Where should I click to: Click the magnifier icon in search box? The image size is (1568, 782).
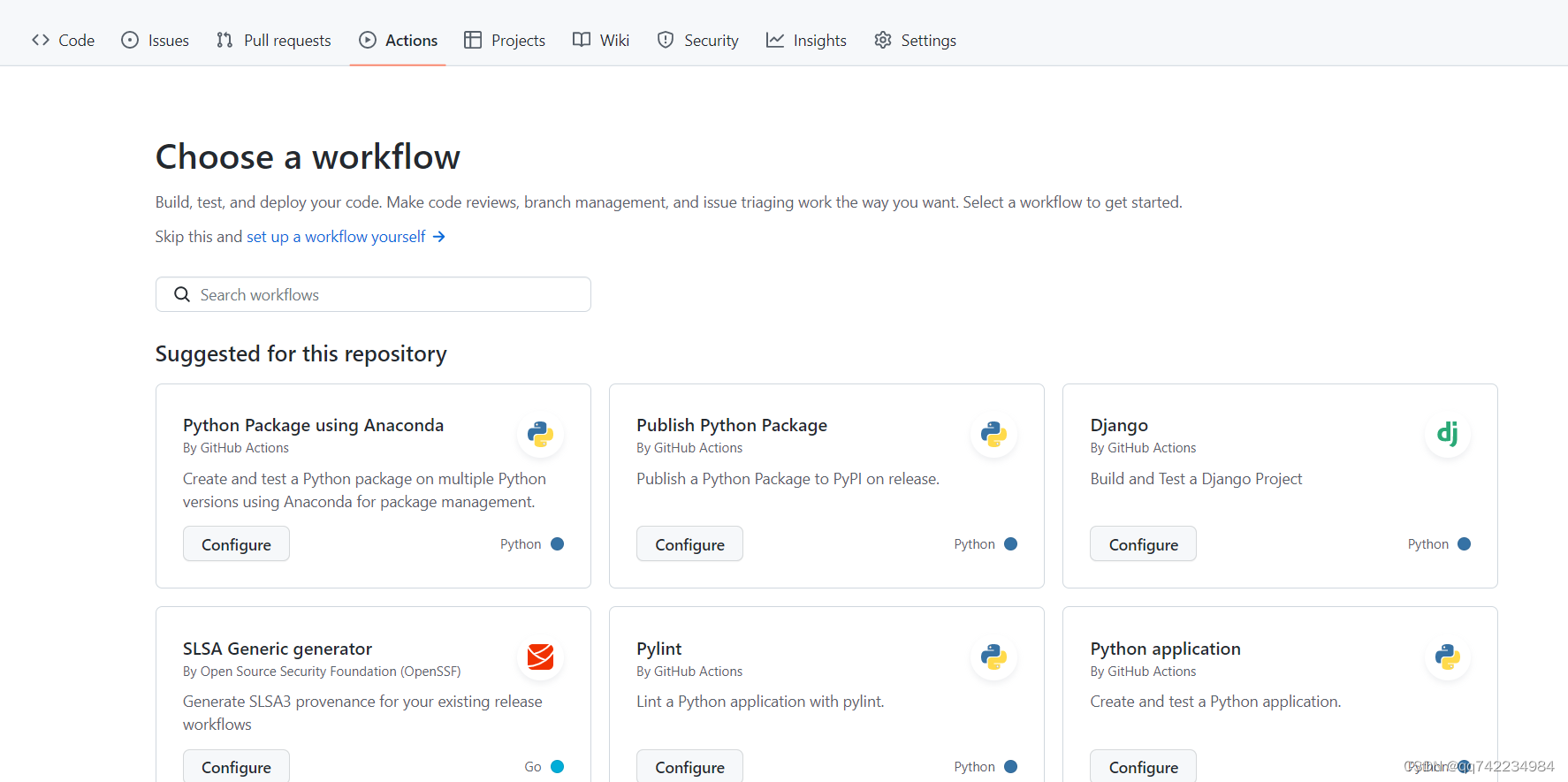182,294
